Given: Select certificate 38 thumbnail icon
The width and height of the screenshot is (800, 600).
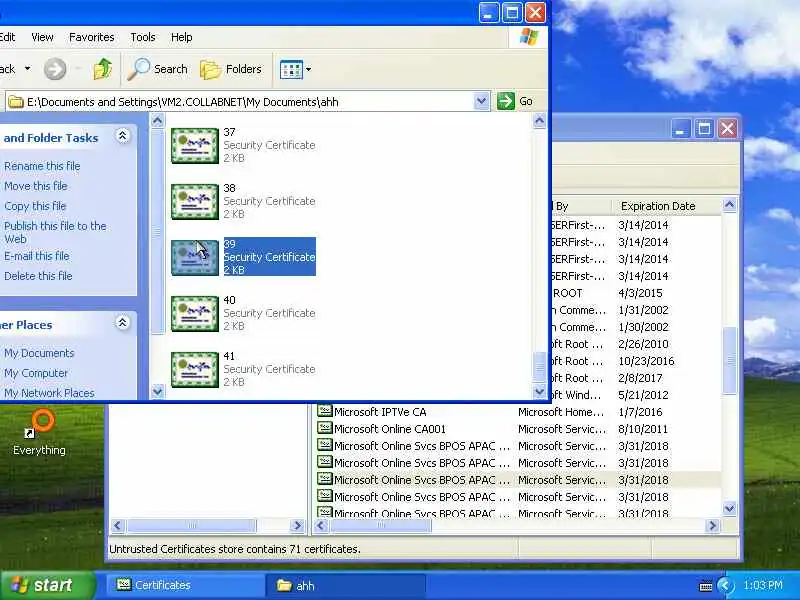Looking at the screenshot, I should click(195, 202).
